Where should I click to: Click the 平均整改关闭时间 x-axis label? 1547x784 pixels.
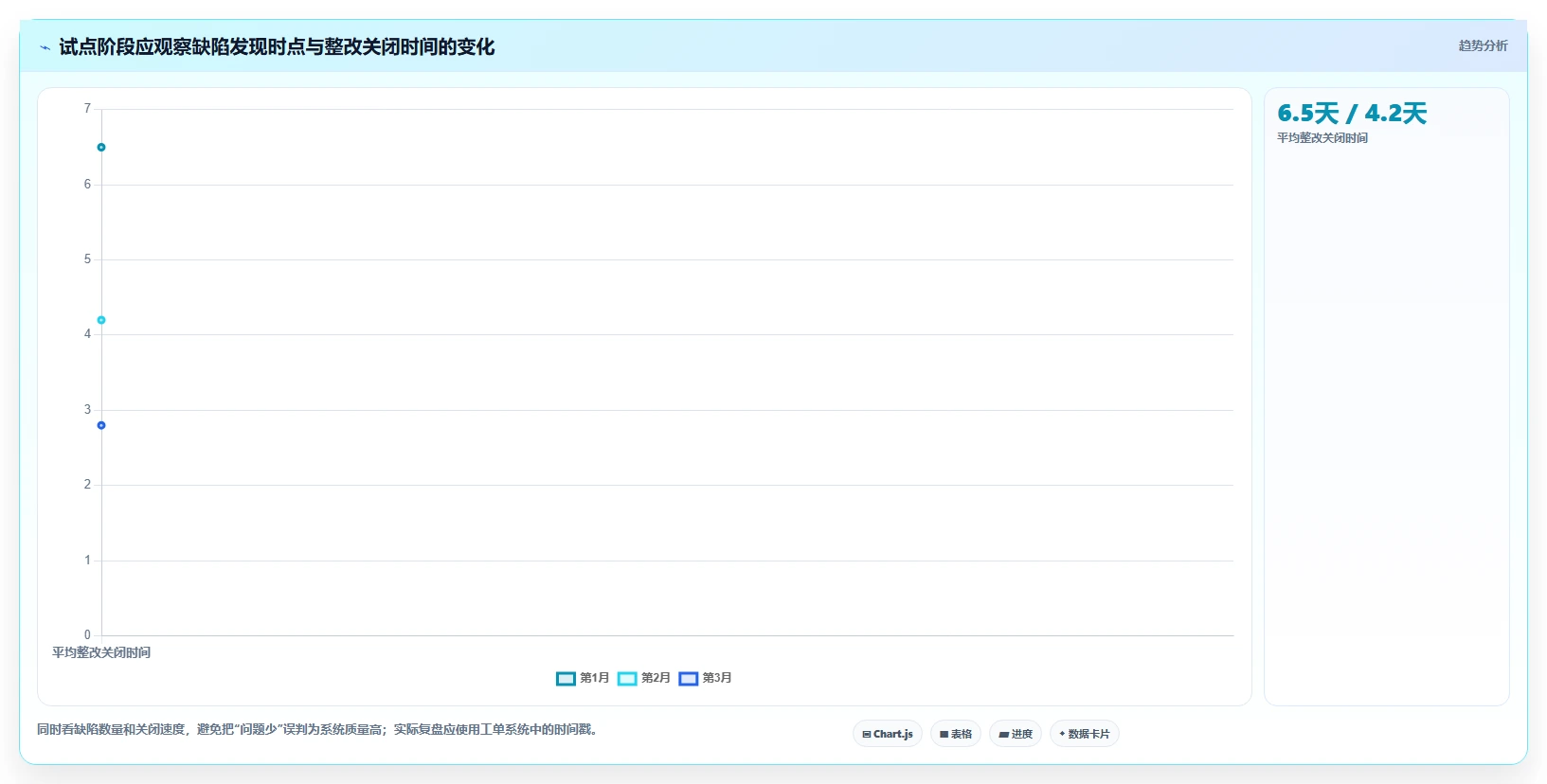point(101,652)
